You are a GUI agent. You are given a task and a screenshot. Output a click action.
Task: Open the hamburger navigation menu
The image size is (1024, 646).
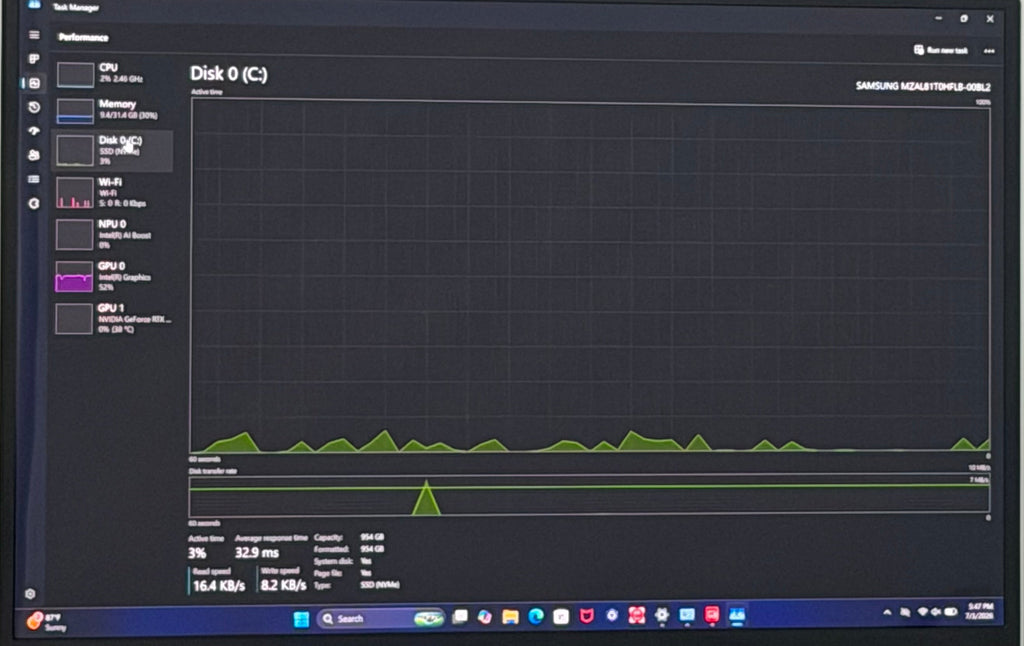tap(34, 35)
